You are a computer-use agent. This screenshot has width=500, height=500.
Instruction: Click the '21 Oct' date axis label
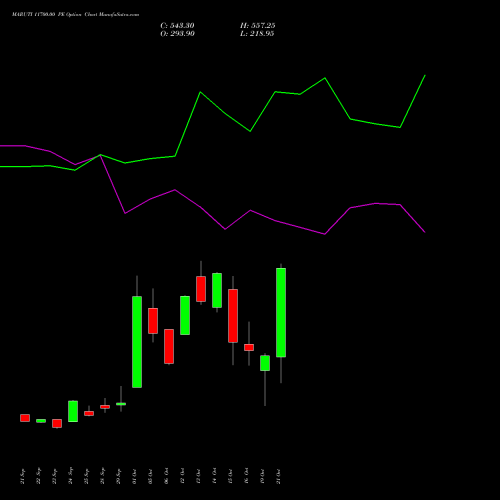point(278,476)
